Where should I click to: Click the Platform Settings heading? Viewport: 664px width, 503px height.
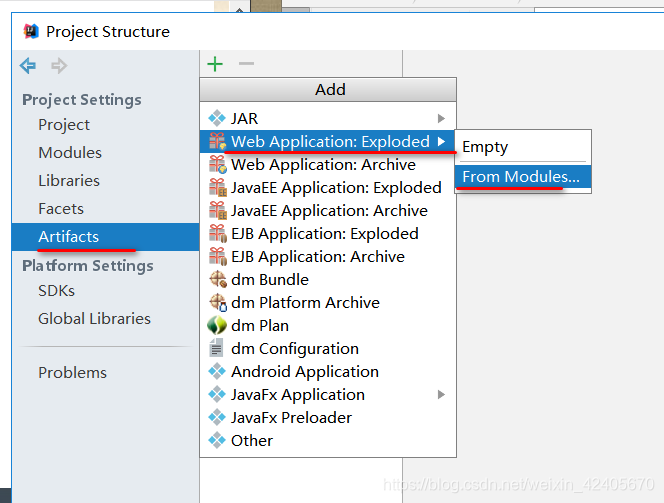click(88, 266)
